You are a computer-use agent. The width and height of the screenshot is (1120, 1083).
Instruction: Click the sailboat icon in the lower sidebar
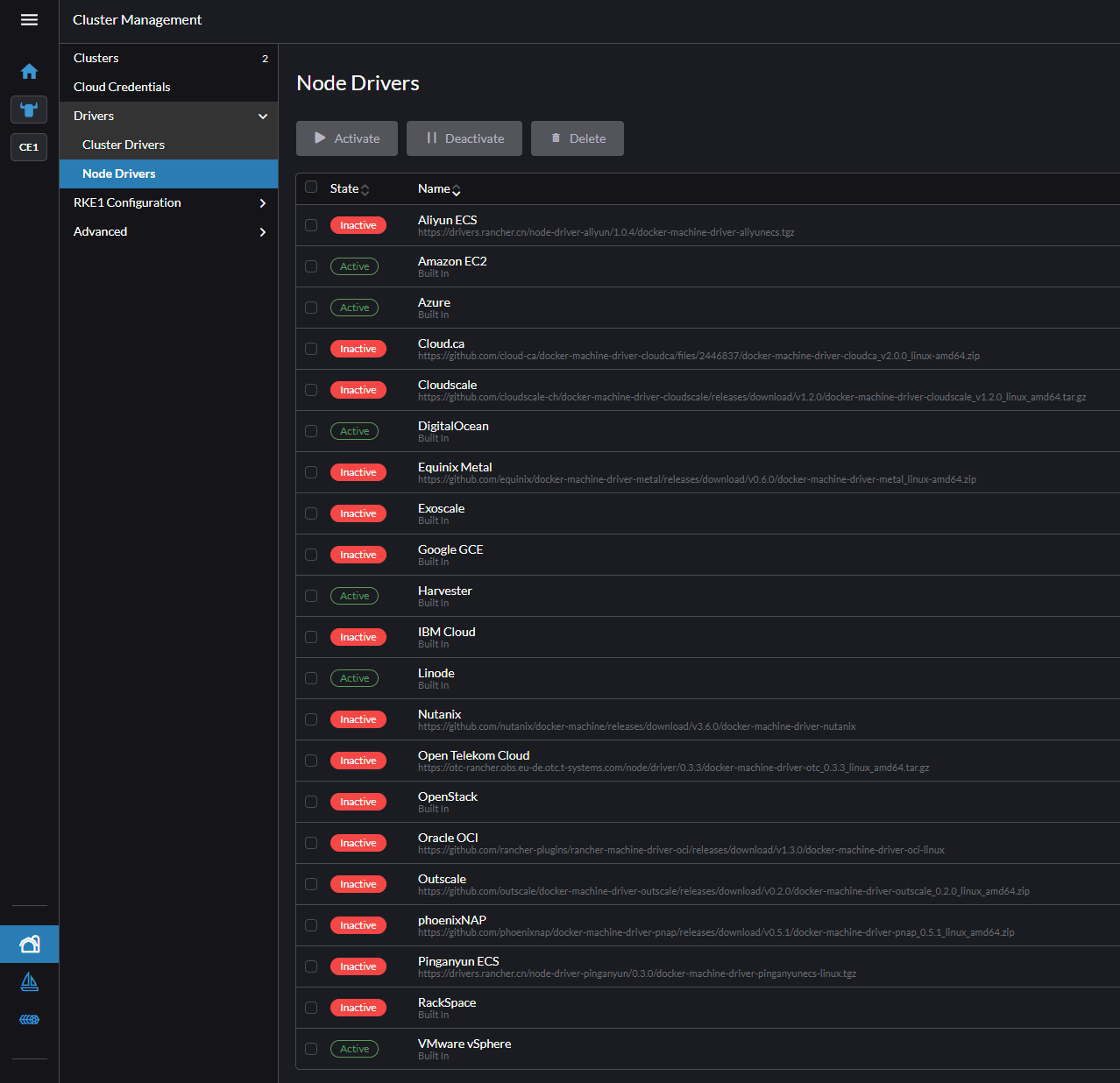[29, 981]
